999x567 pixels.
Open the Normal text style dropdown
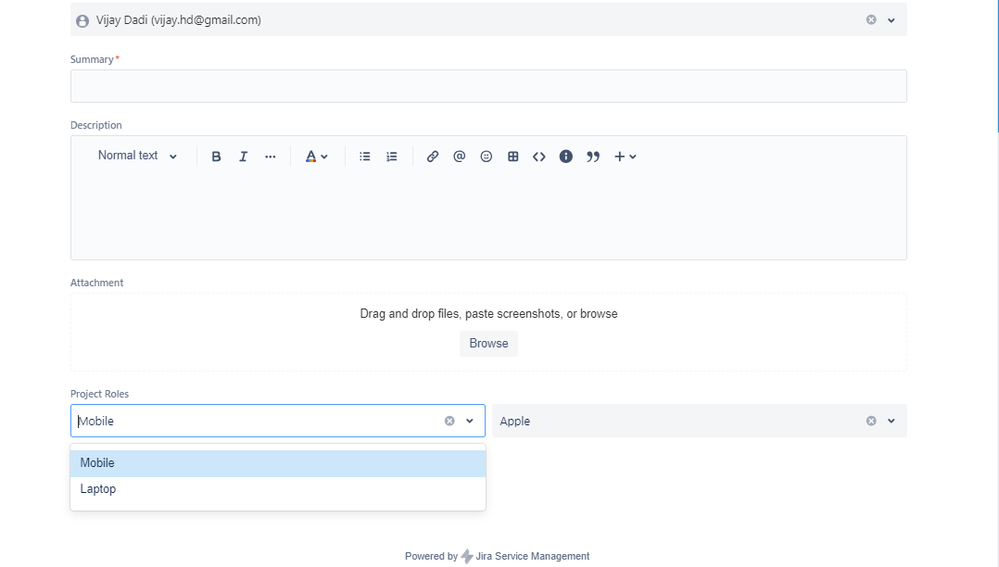(137, 156)
